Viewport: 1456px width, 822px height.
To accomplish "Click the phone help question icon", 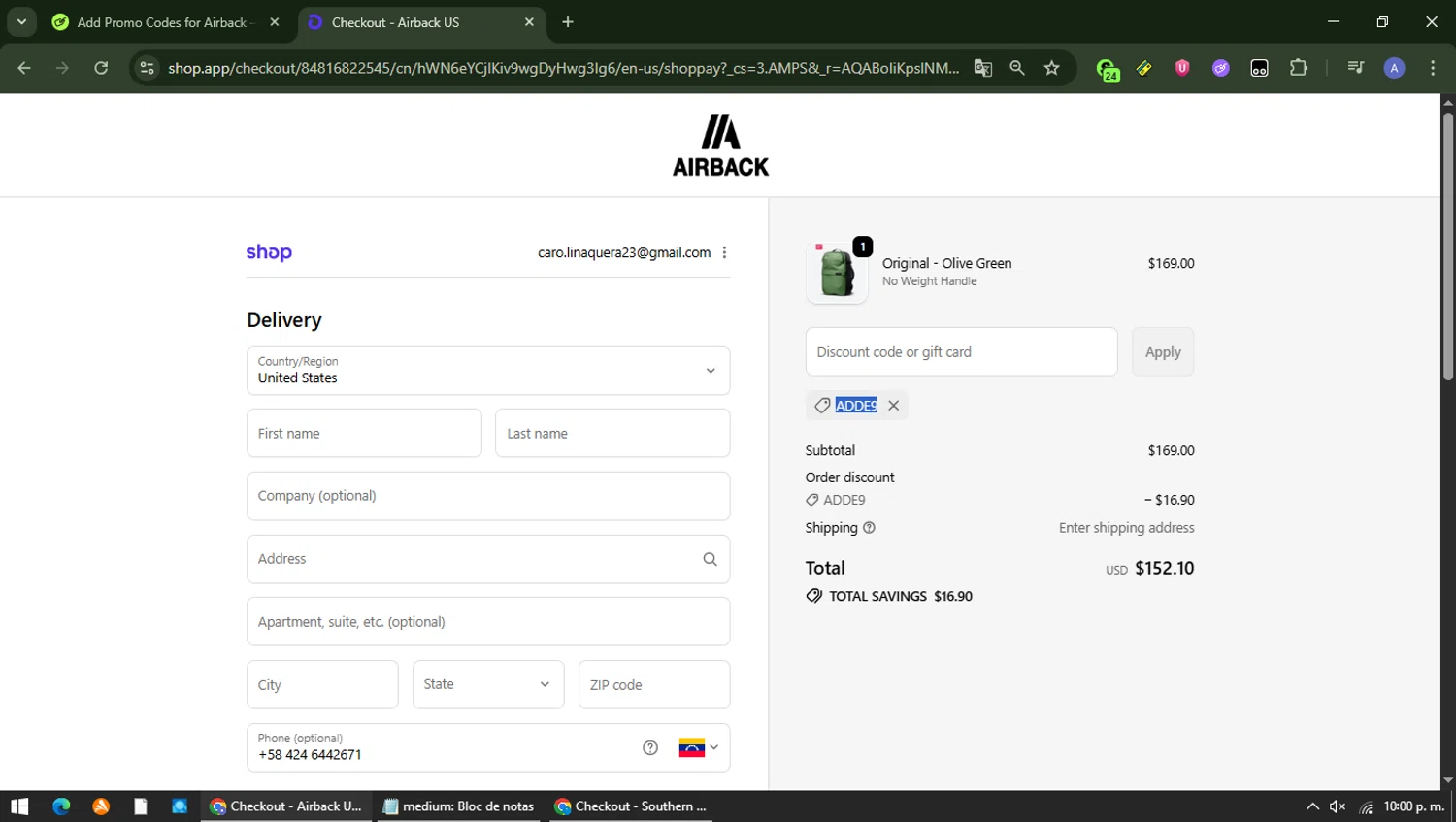I will (650, 747).
